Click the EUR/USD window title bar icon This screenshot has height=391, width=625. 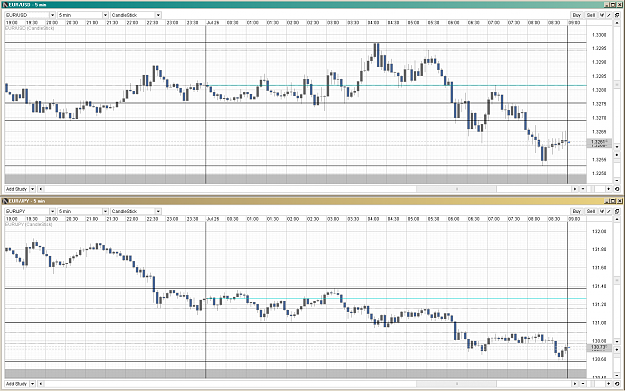point(5,4)
